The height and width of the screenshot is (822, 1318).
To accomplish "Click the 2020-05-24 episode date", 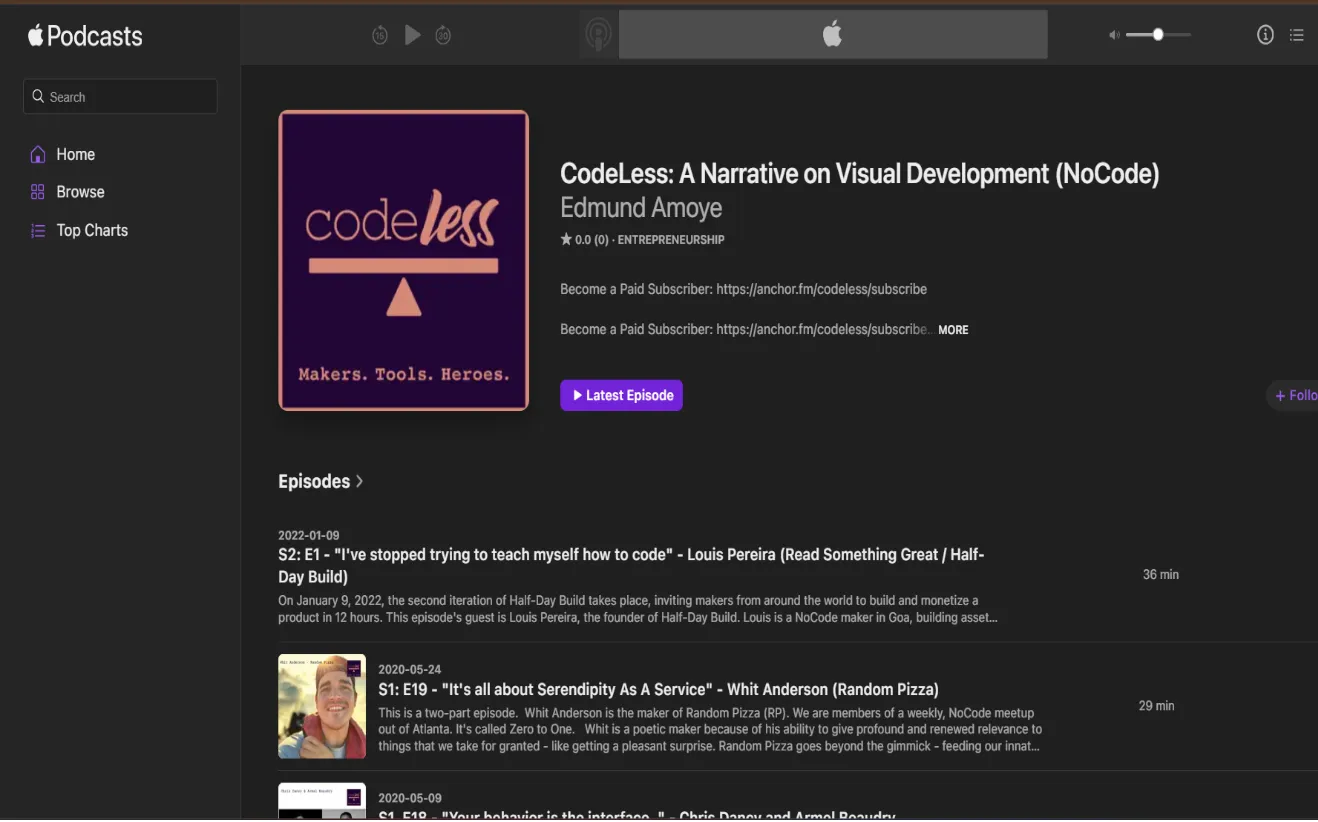I will pyautogui.click(x=409, y=669).
